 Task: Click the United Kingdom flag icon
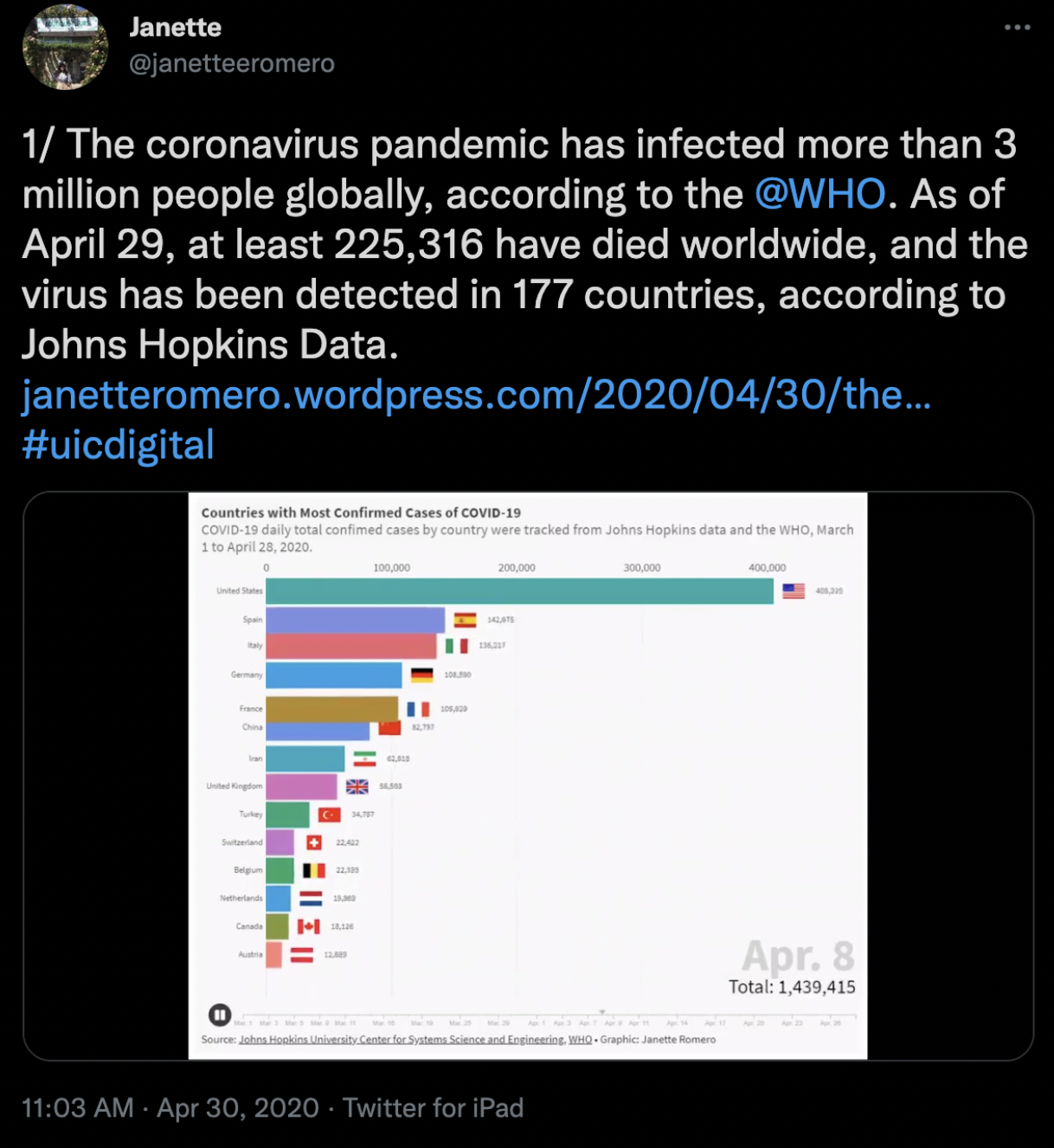point(357,786)
